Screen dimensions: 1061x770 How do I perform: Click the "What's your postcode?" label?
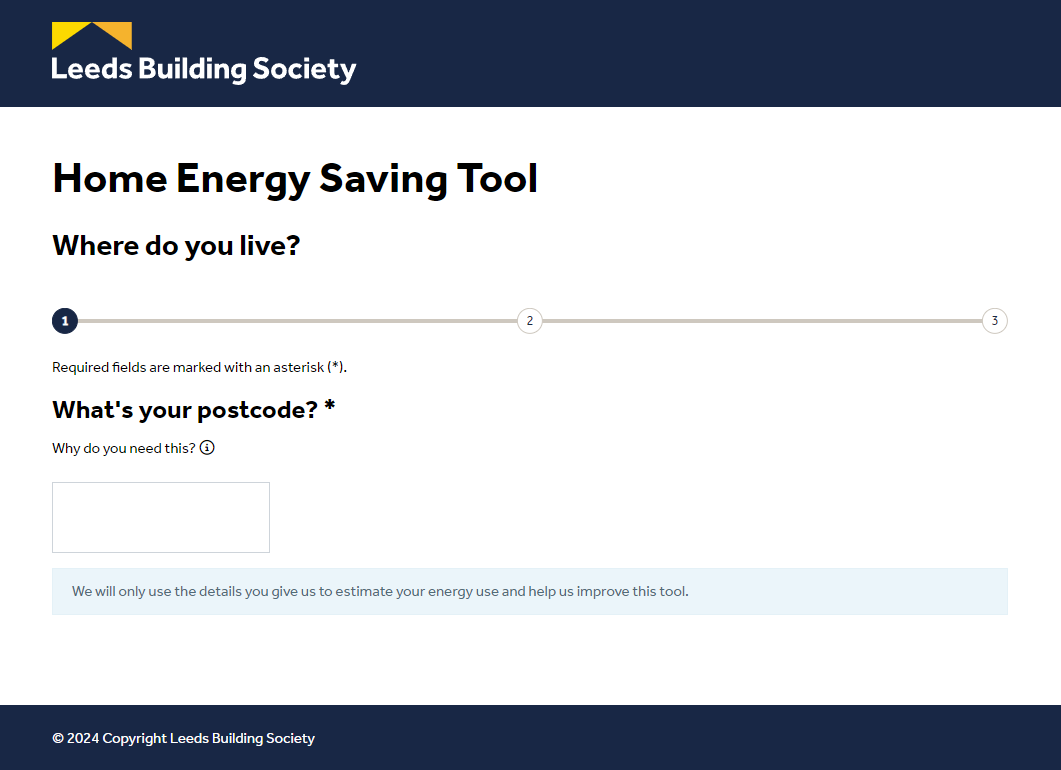point(184,410)
